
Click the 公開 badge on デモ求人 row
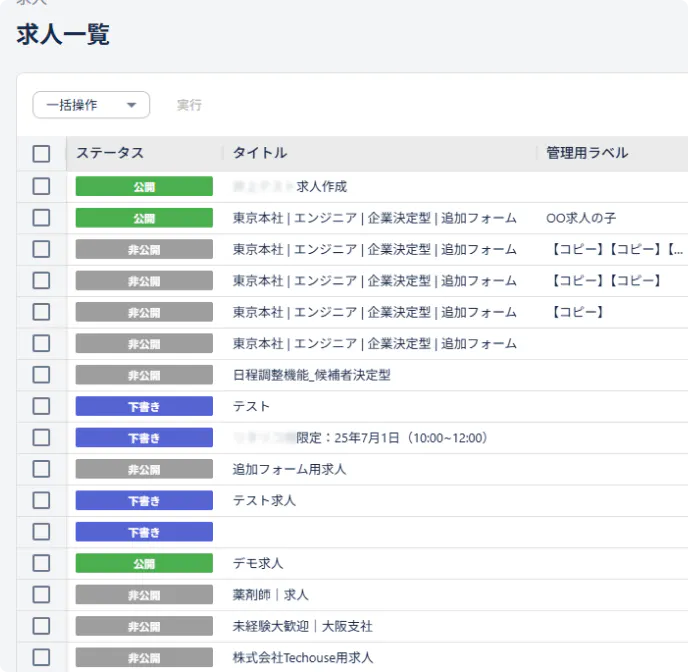(x=144, y=563)
